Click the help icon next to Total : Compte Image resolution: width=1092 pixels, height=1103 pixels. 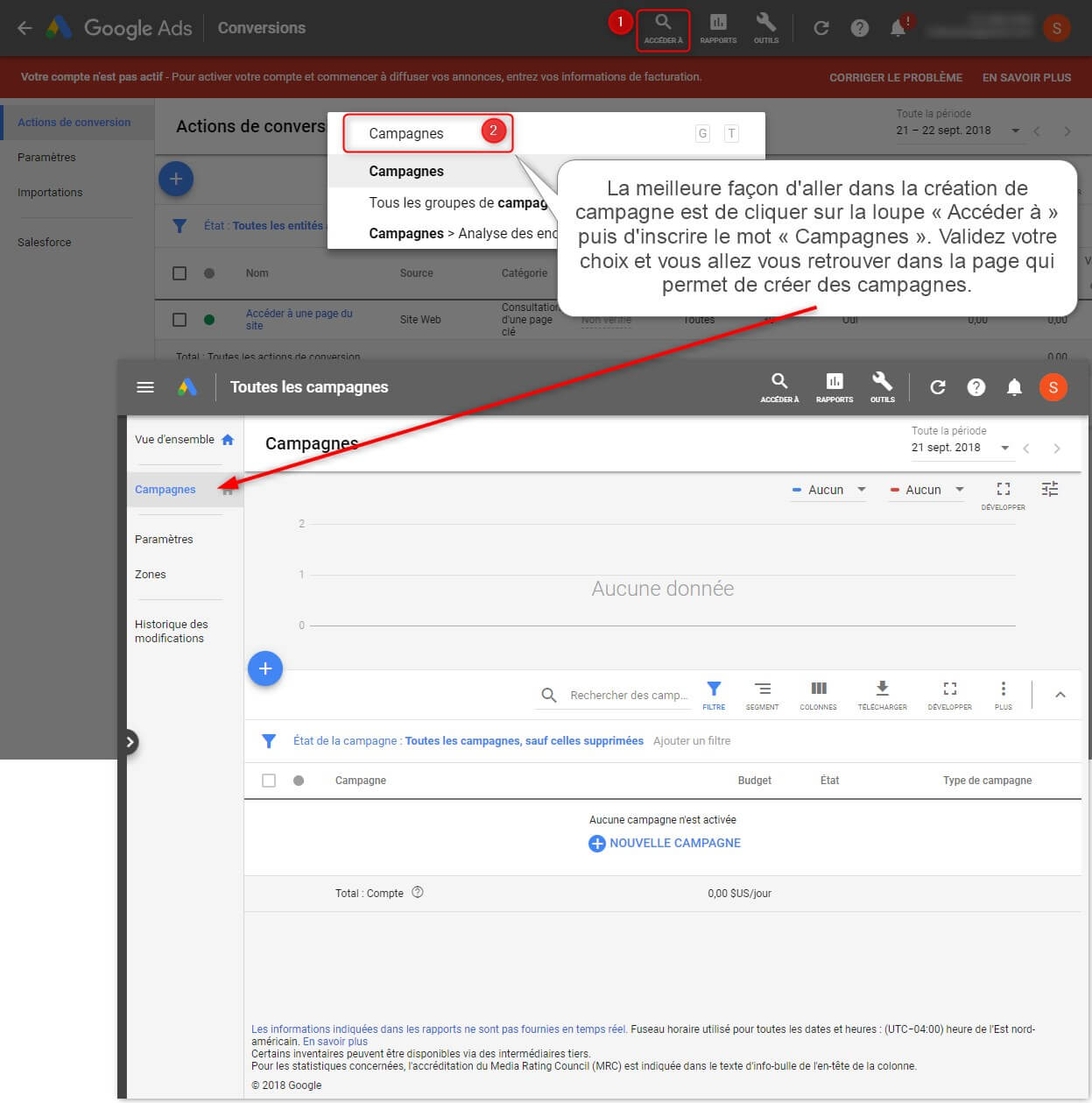point(418,893)
